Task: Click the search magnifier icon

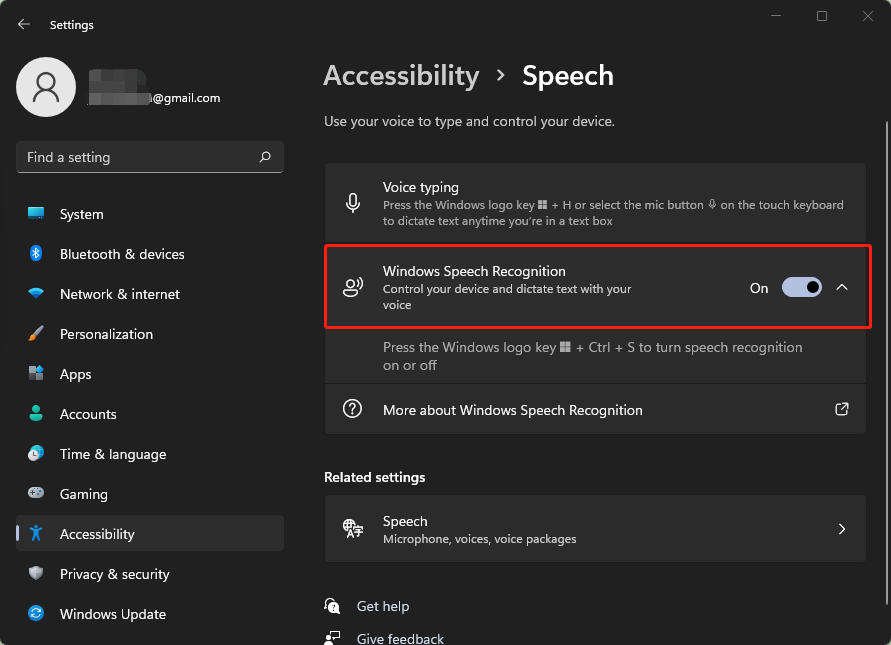Action: 265,157
